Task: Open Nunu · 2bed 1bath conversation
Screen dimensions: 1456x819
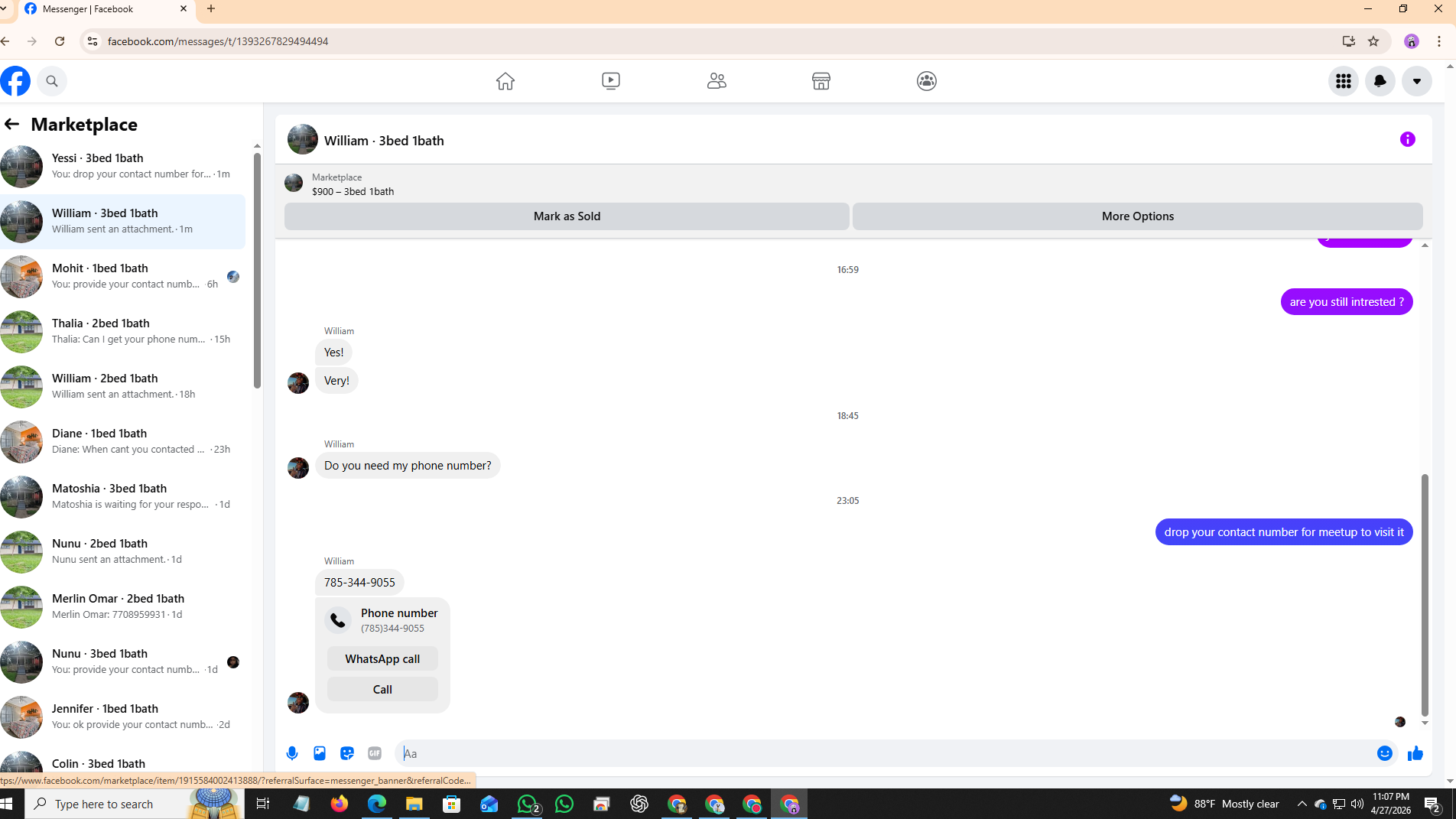Action: 122,551
